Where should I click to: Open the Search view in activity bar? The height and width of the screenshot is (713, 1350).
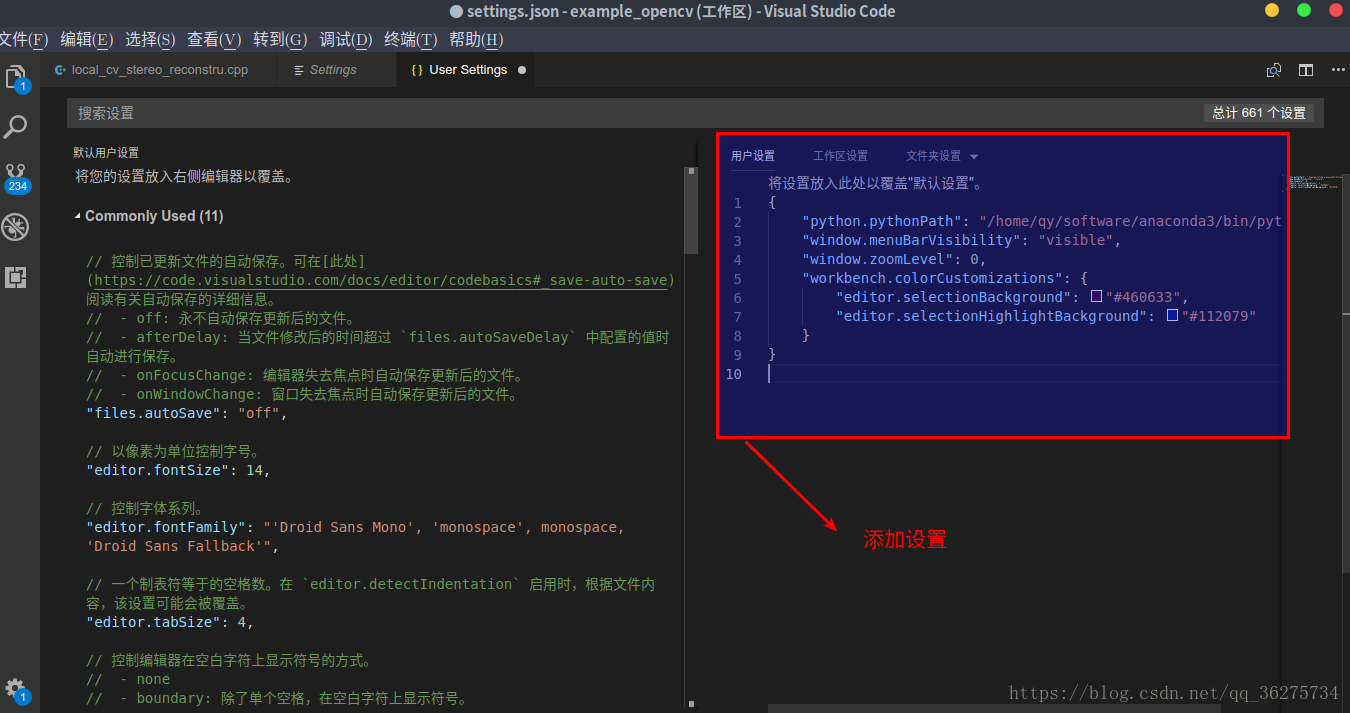16,127
